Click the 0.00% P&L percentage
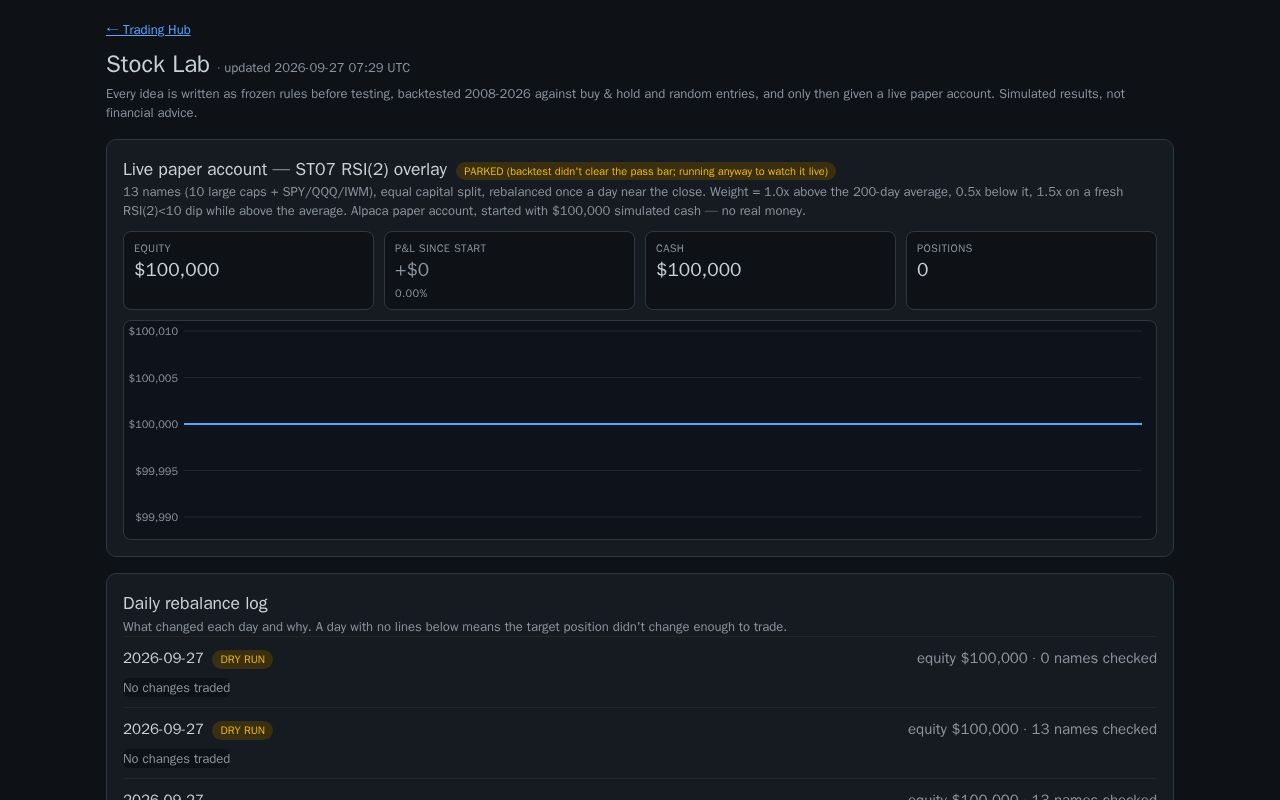The height and width of the screenshot is (800, 1280). tap(411, 293)
